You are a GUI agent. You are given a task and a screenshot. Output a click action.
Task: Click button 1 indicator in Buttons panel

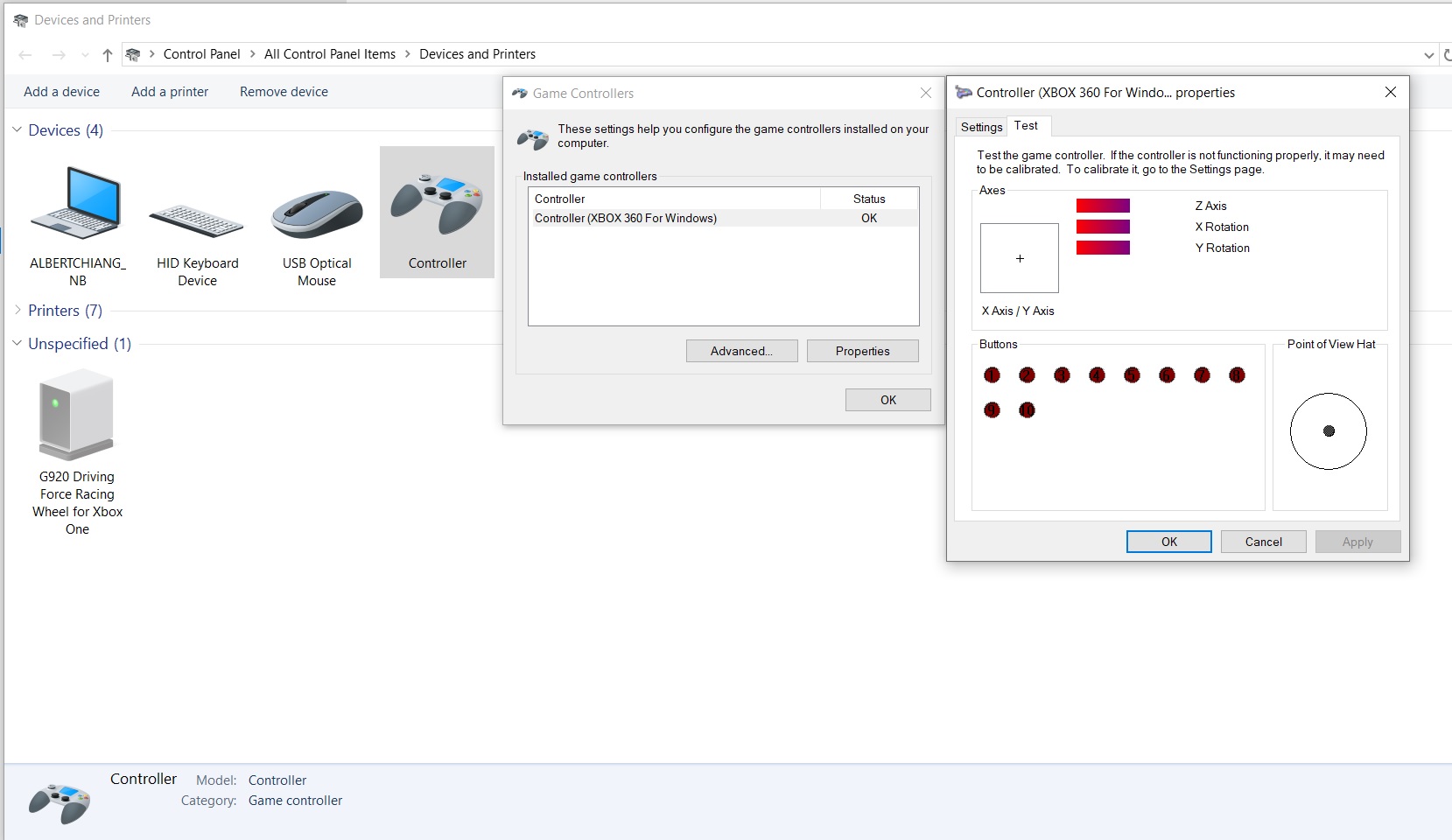point(992,375)
